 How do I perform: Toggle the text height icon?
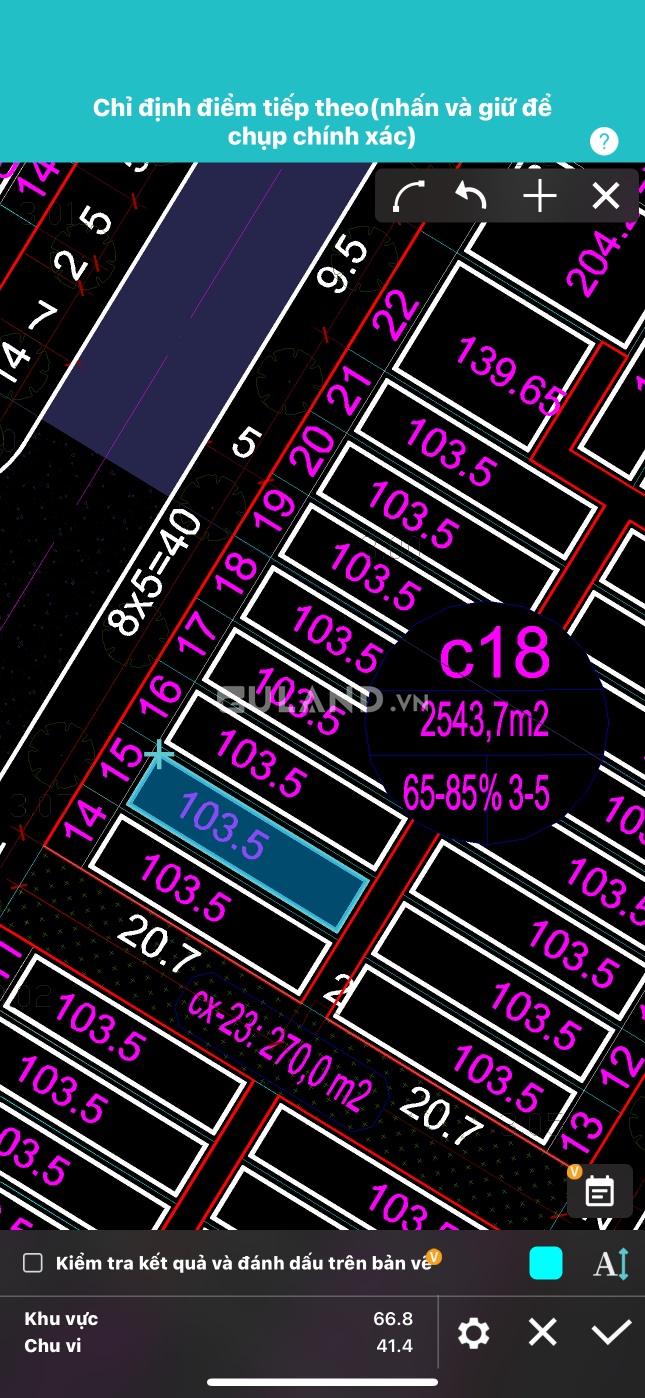click(611, 1264)
